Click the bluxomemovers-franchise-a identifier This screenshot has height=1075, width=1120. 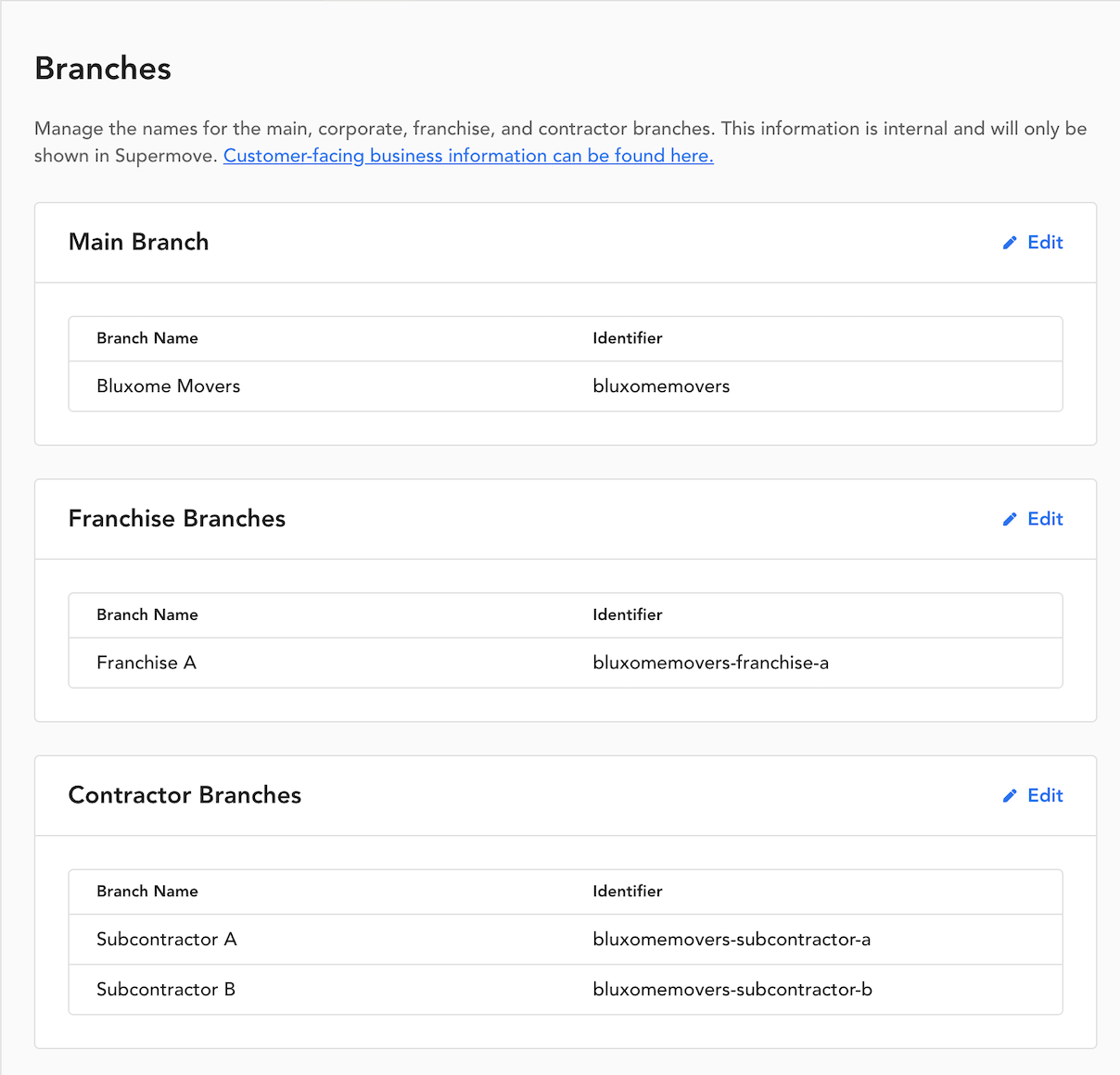click(x=710, y=663)
